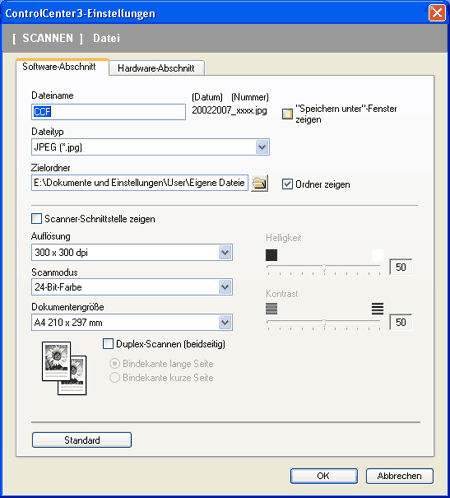Open the Scanmodus 24-Bit-Farbe dropdown
450x498 pixels.
click(225, 287)
